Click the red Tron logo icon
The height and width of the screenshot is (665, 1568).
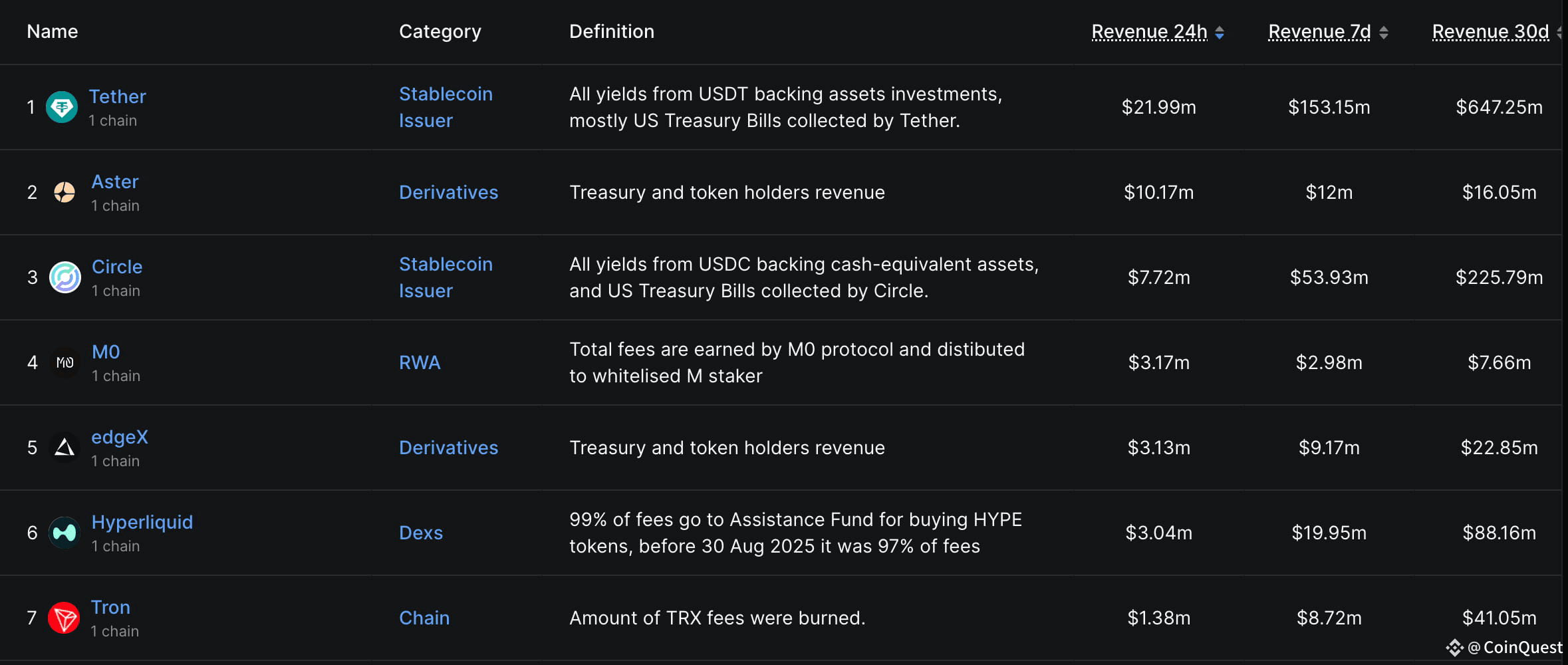click(x=64, y=618)
